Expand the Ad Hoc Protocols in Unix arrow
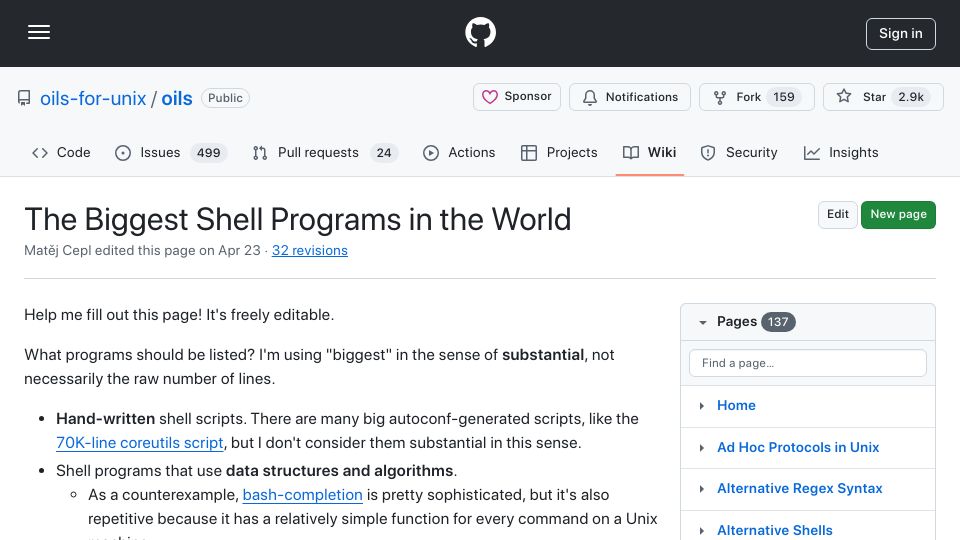Viewport: 960px width, 540px height. [702, 448]
